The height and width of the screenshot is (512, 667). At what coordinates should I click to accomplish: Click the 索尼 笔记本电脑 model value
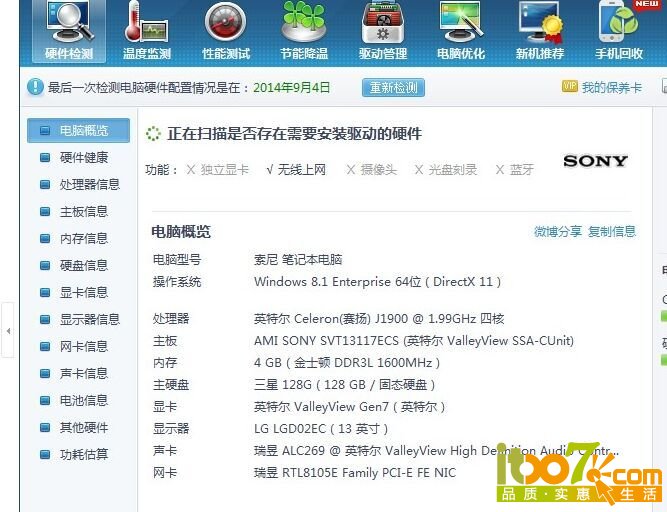pos(298,259)
